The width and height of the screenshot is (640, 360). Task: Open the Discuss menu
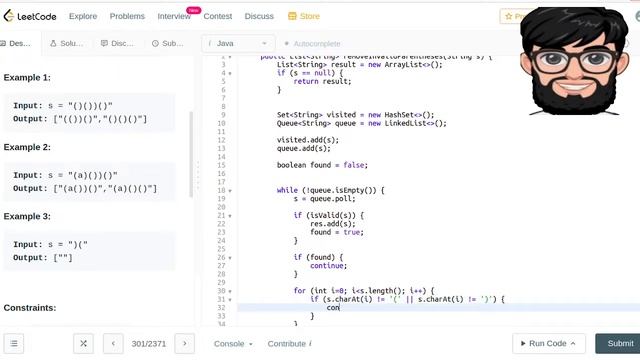click(259, 16)
